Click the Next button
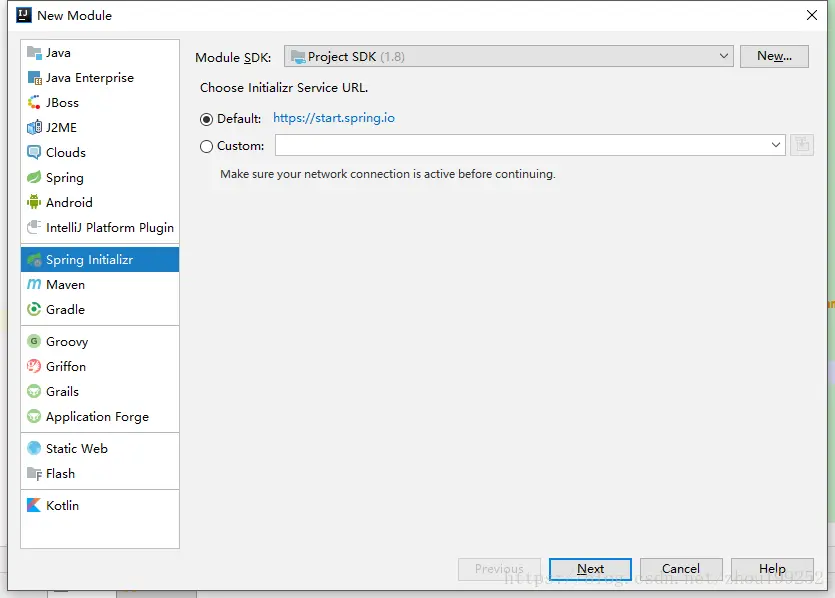Screen dimensions: 835x598 (590, 569)
